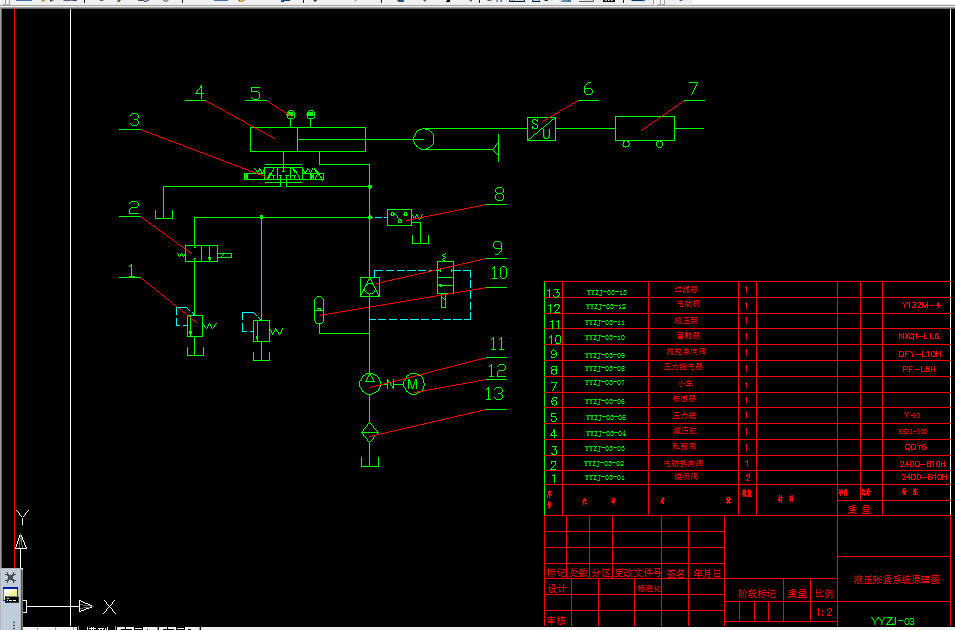Select drawing title 液压张紧系统原理图

pos(897,580)
